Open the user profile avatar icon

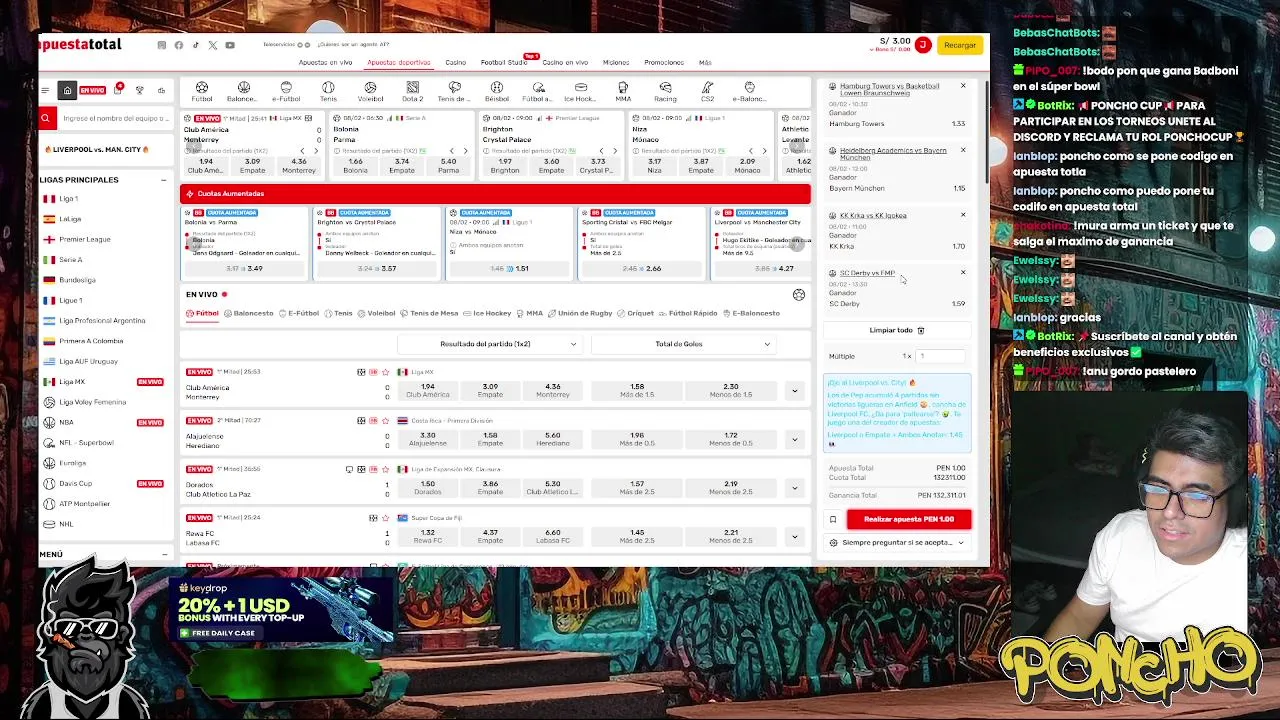point(923,45)
